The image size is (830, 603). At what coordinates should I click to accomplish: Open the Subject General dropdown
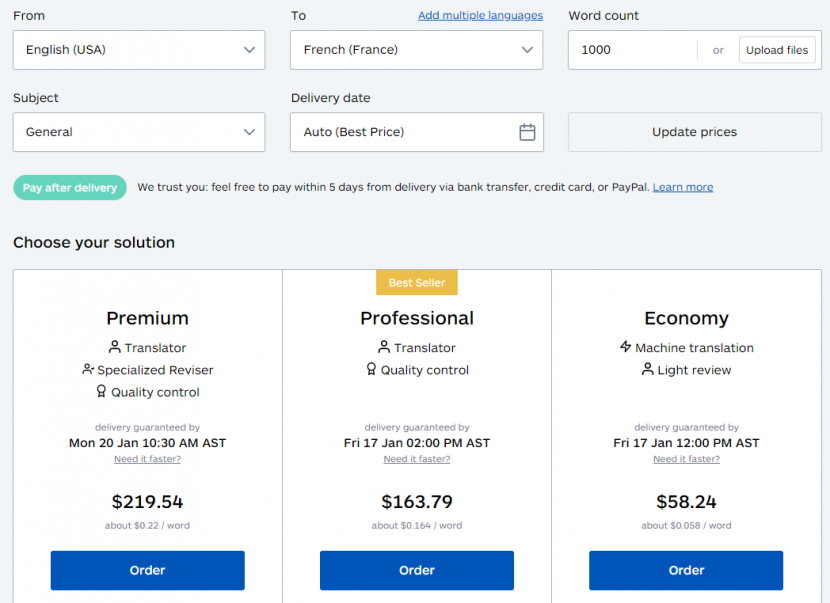pyautogui.click(x=139, y=132)
